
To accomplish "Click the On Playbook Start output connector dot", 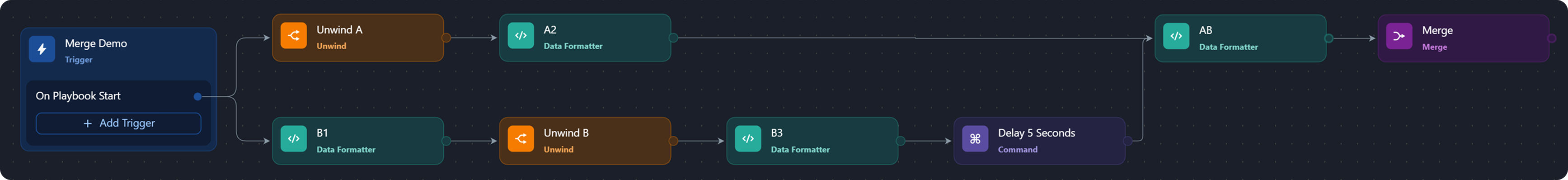I will [197, 96].
